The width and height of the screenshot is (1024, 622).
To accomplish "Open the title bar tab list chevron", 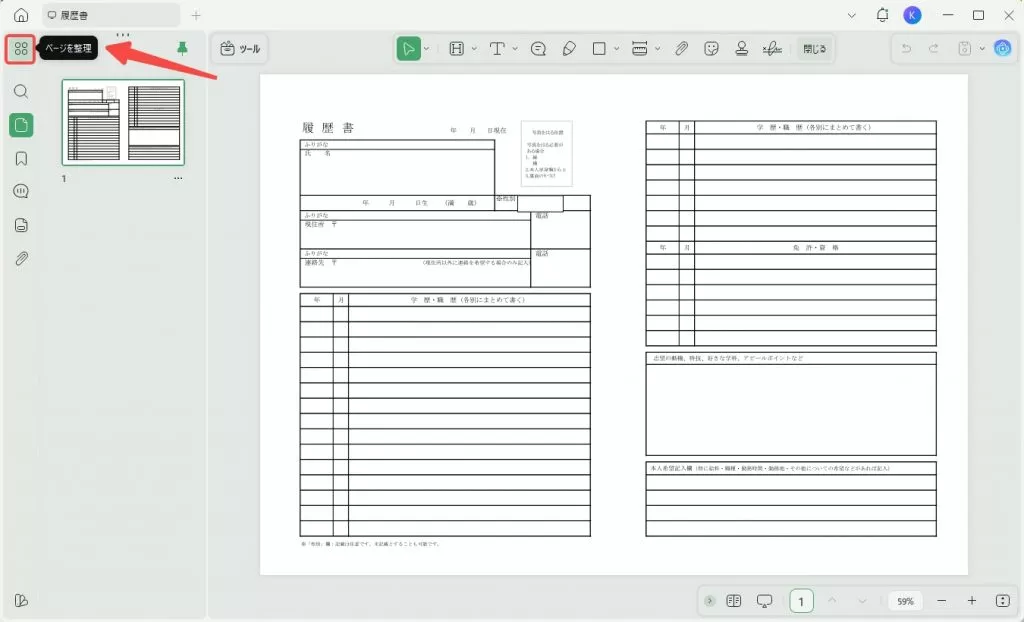I will pyautogui.click(x=851, y=15).
